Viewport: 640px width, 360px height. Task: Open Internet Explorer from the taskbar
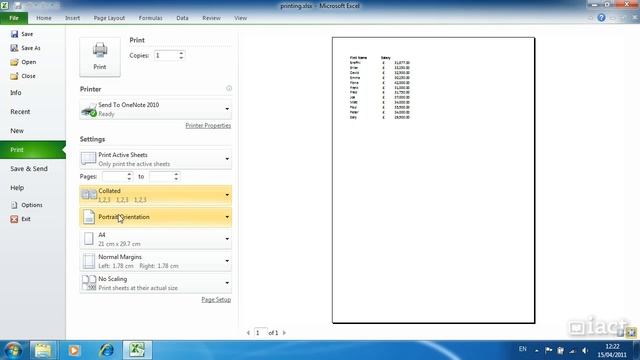(106, 350)
